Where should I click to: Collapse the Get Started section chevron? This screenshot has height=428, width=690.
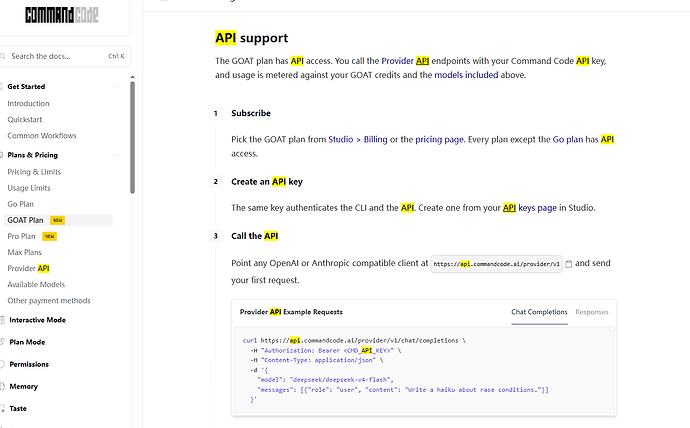[x=117, y=87]
